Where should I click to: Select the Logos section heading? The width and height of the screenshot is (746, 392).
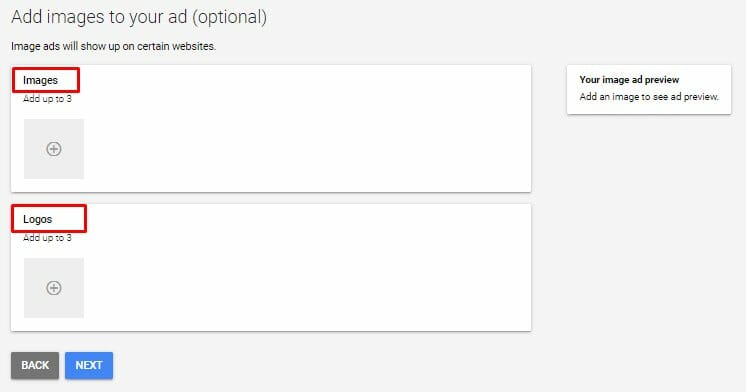[38, 219]
